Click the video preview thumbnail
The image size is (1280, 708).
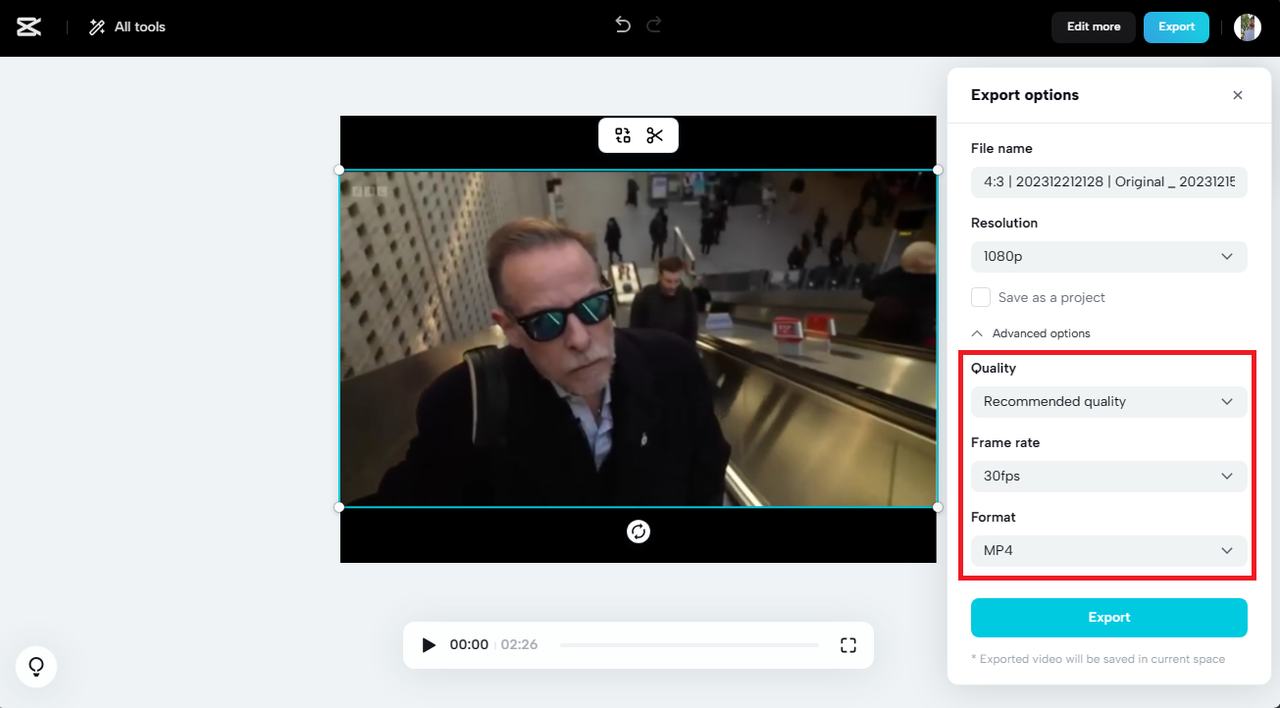638,338
